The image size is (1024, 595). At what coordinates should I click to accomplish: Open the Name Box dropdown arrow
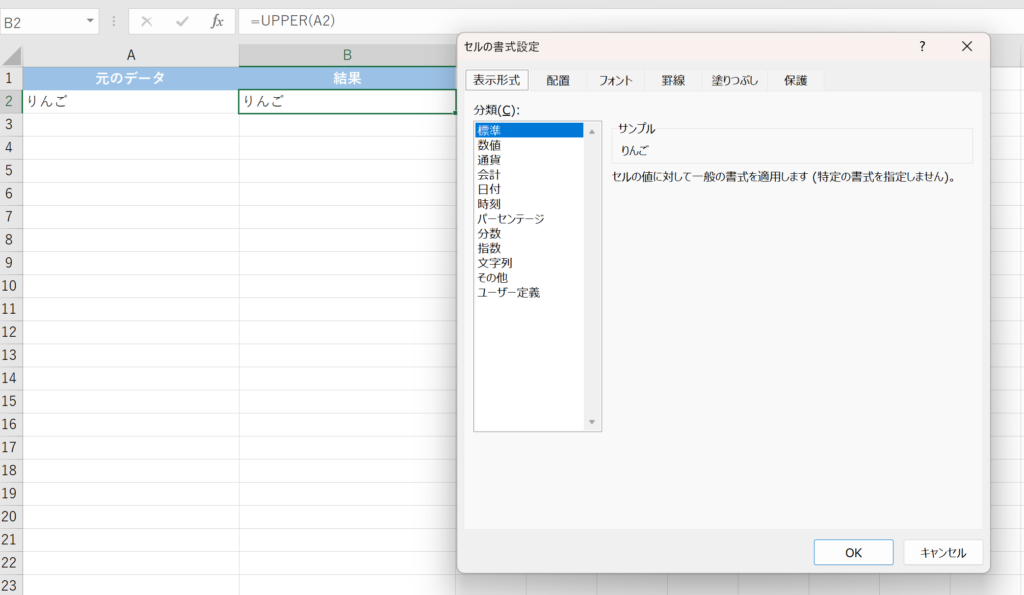pos(91,21)
